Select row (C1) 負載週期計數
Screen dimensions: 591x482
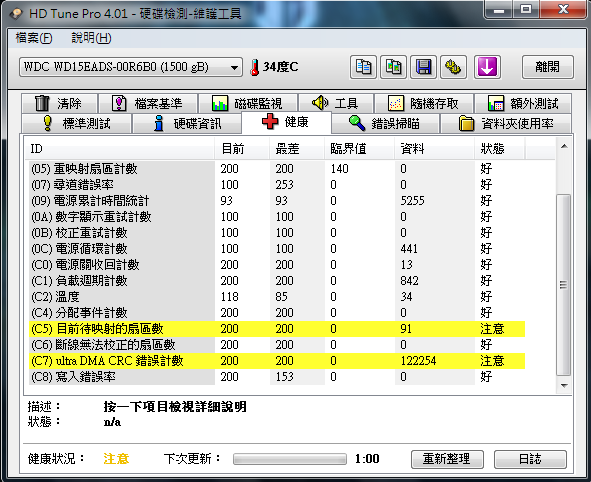coord(277,281)
